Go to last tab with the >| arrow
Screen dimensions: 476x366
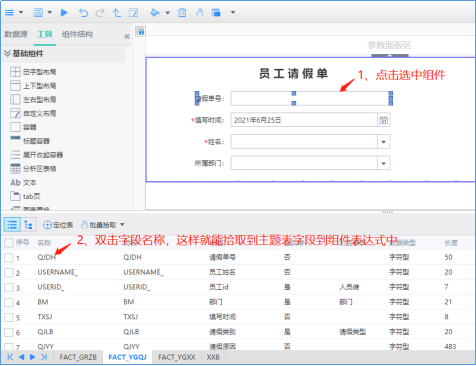tap(44, 357)
